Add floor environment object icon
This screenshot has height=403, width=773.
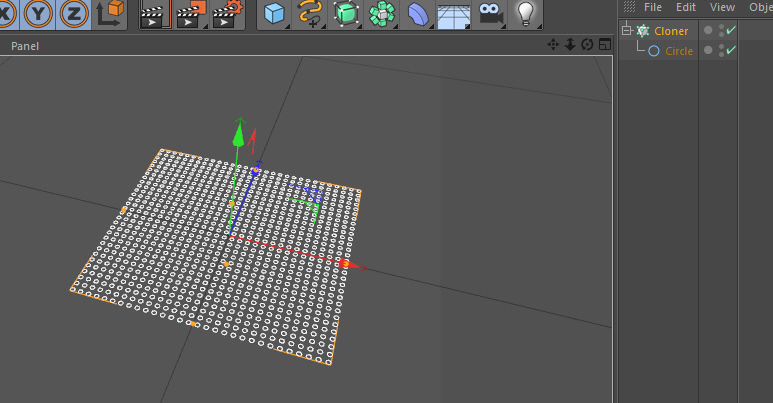tap(454, 15)
